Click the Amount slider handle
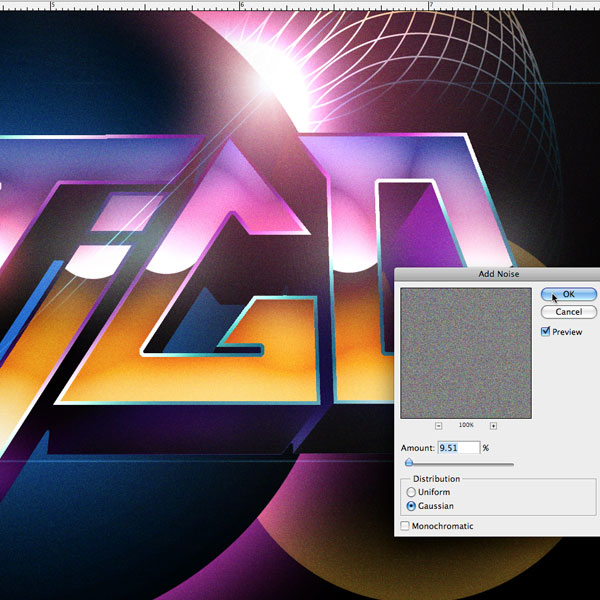The width and height of the screenshot is (600, 600). click(409, 464)
